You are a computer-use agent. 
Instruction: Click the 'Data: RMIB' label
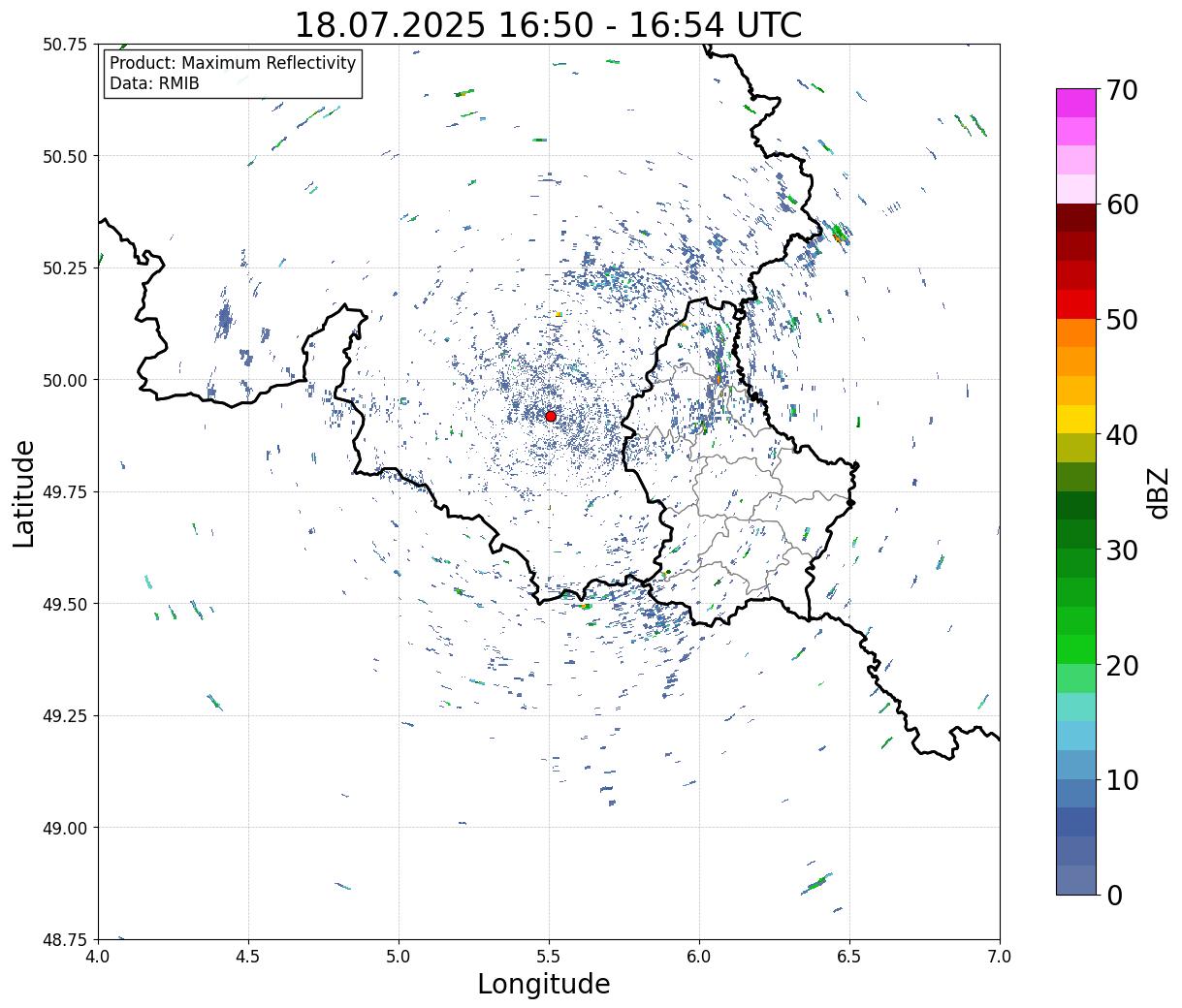pos(154,83)
